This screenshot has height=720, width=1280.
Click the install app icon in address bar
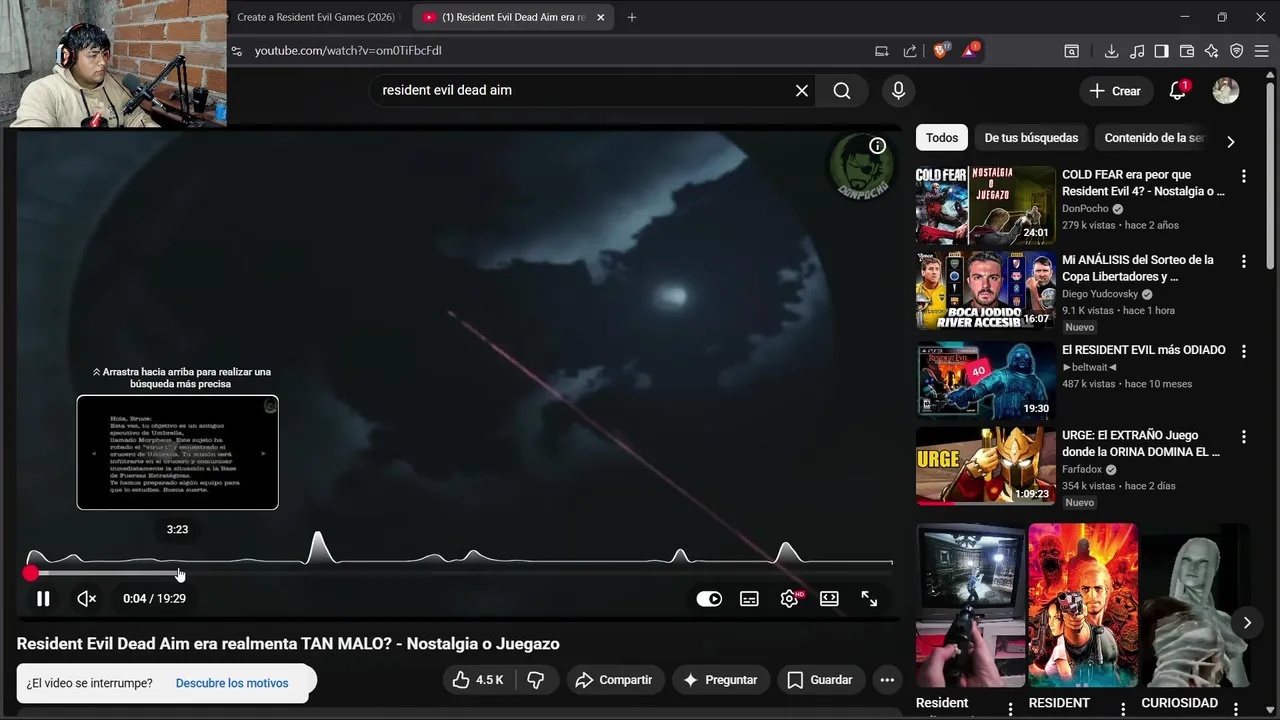coord(881,51)
